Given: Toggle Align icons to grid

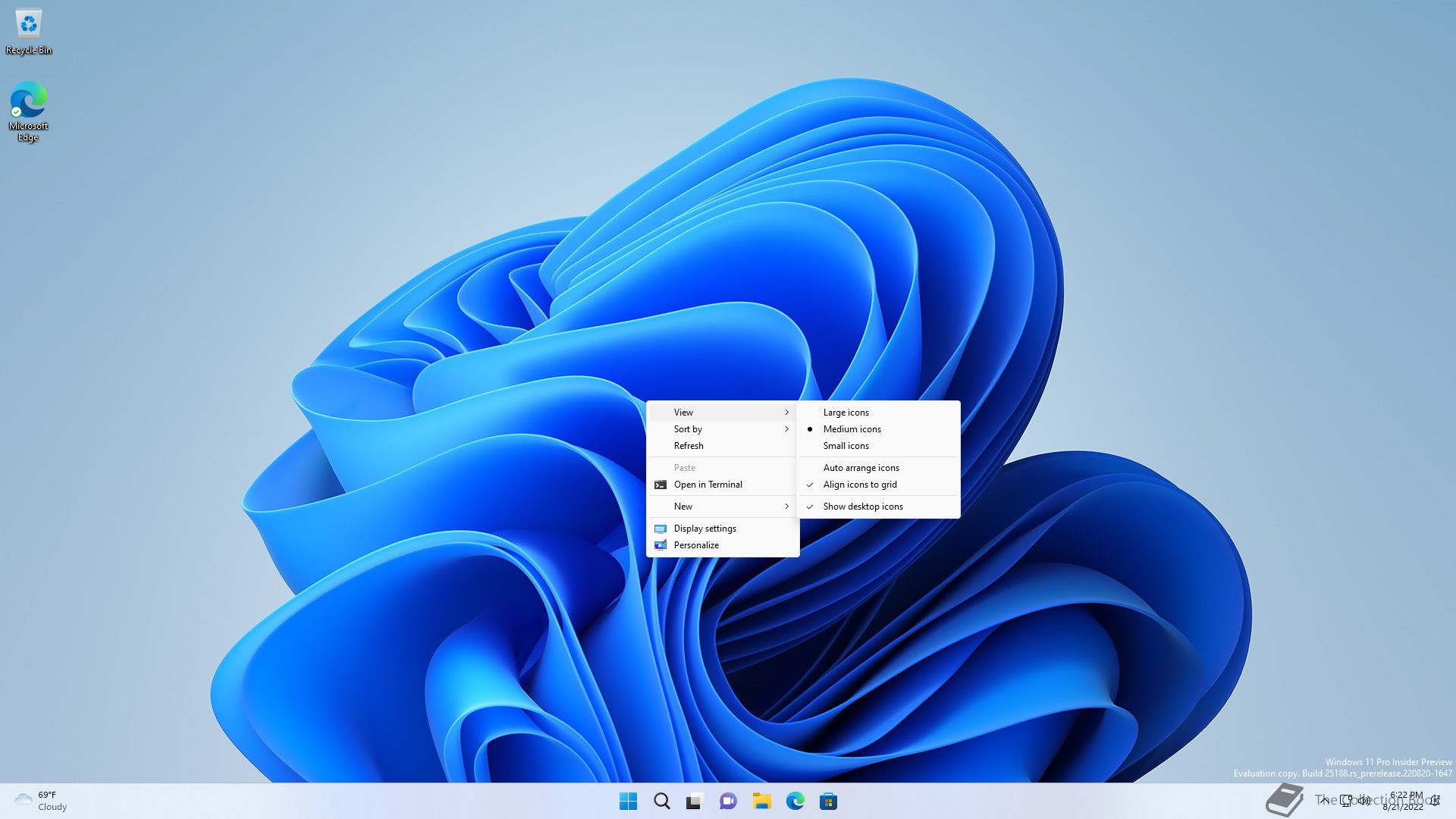Looking at the screenshot, I should tap(878, 485).
